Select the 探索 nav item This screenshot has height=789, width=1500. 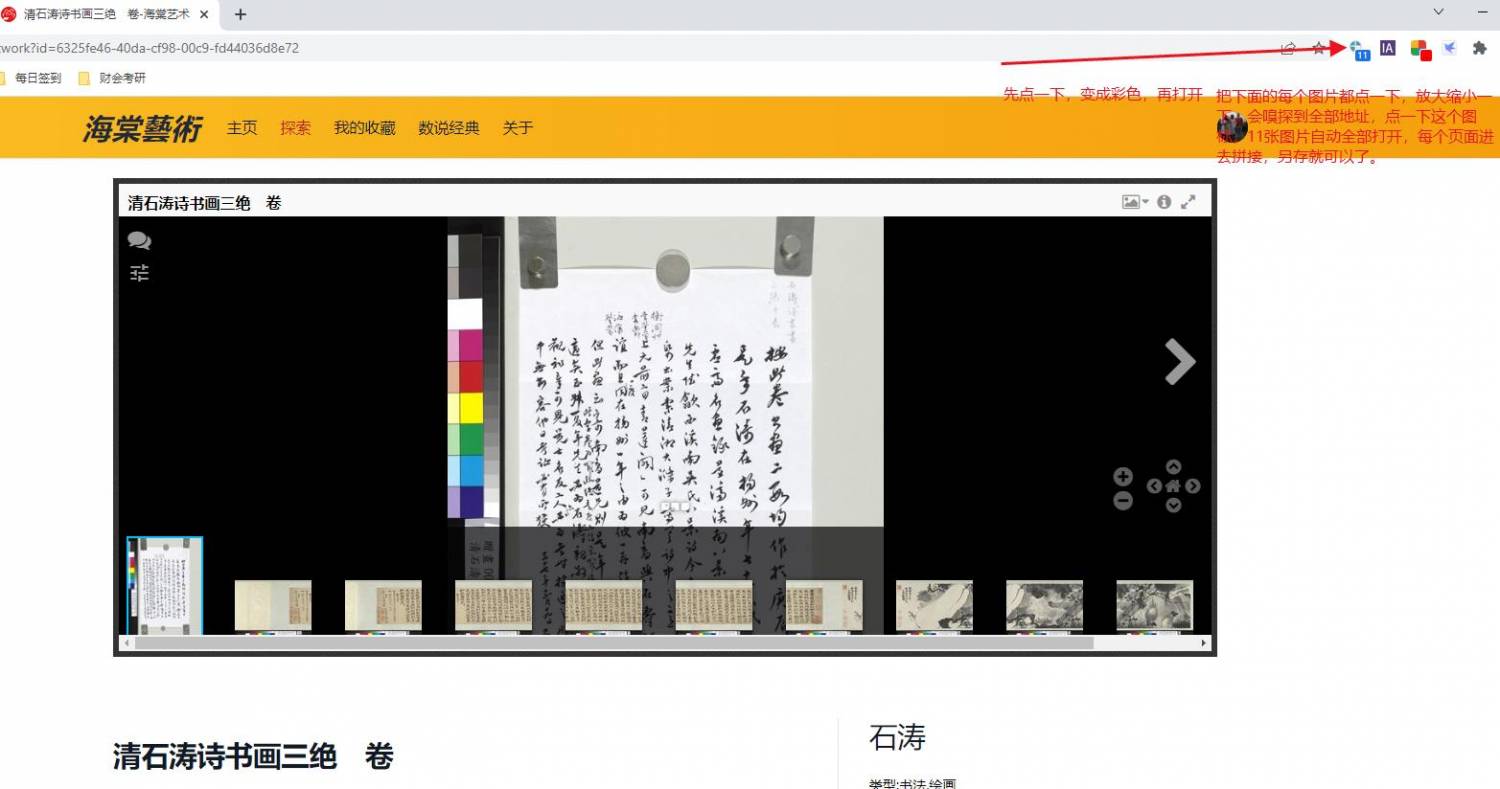pyautogui.click(x=295, y=128)
